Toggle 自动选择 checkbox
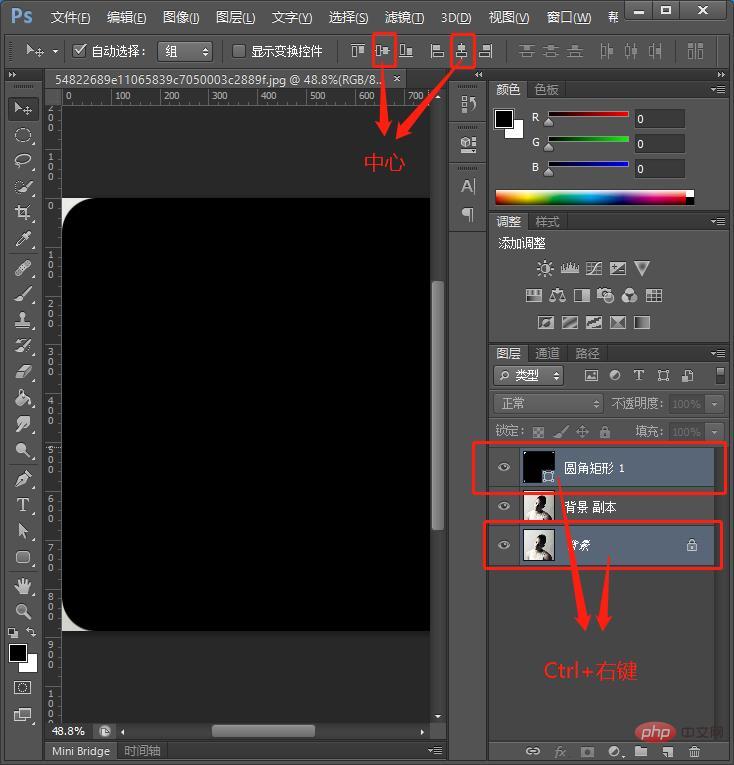The image size is (734, 765). tap(79, 50)
